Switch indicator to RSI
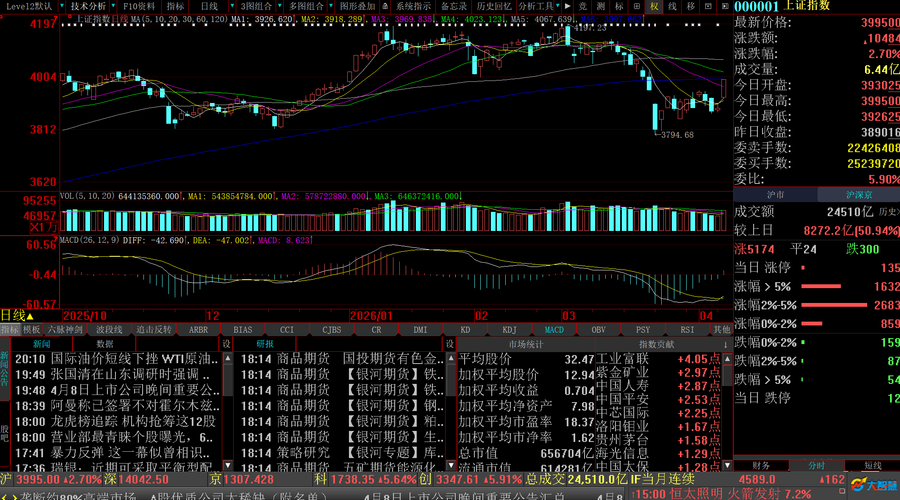900x500 pixels. [687, 330]
